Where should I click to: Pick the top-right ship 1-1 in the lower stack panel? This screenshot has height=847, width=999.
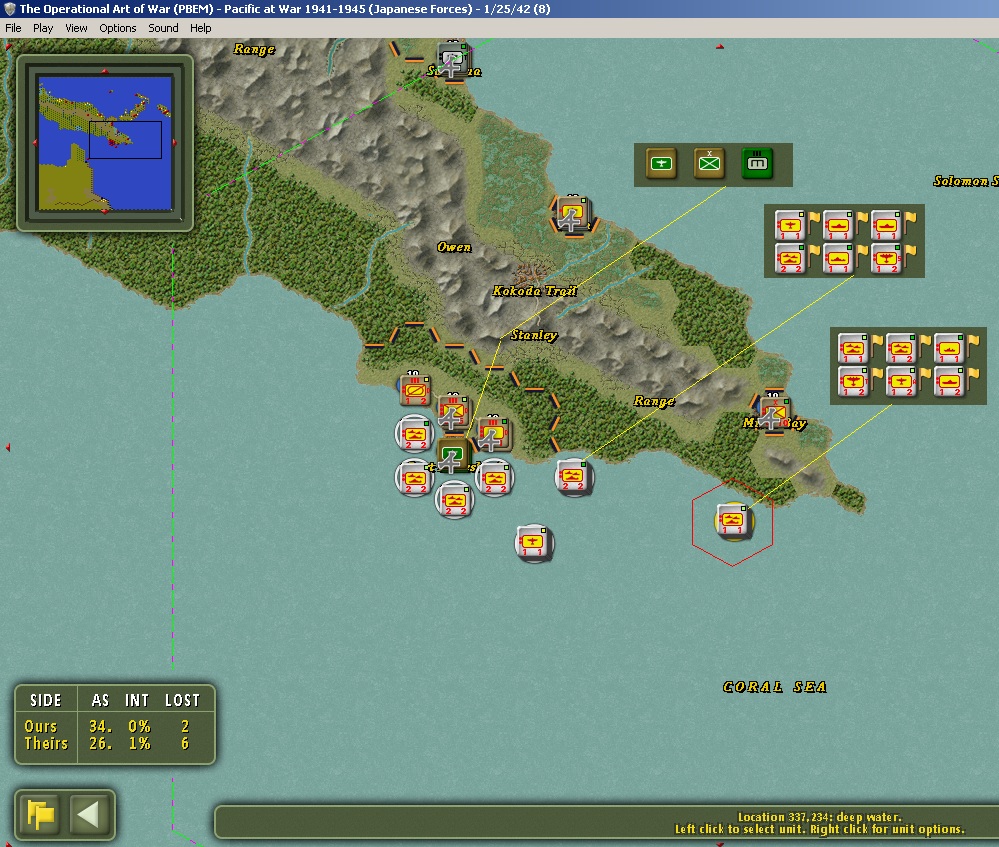(x=949, y=349)
